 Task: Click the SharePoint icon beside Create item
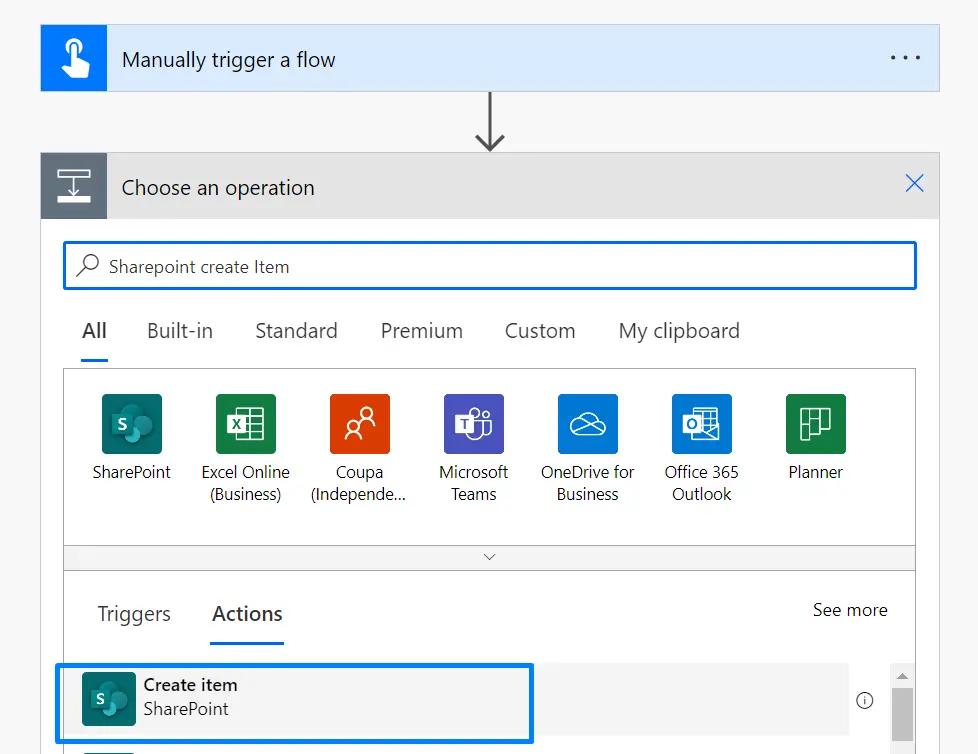pyautogui.click(x=109, y=699)
